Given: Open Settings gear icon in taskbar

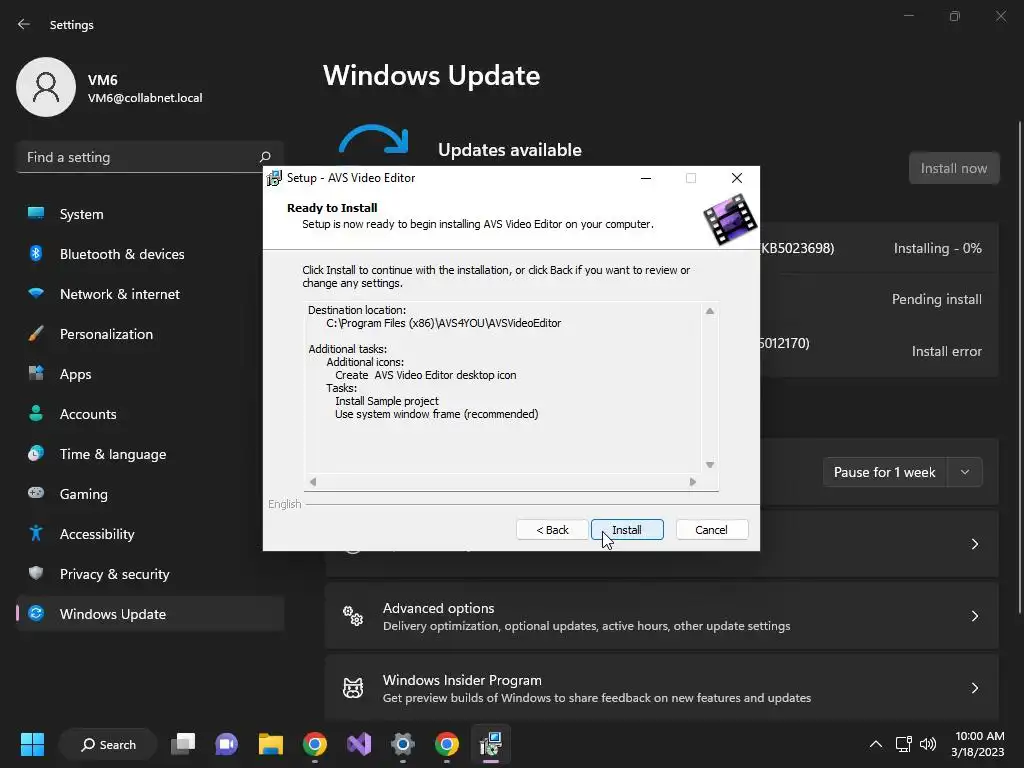Looking at the screenshot, I should pyautogui.click(x=402, y=744).
